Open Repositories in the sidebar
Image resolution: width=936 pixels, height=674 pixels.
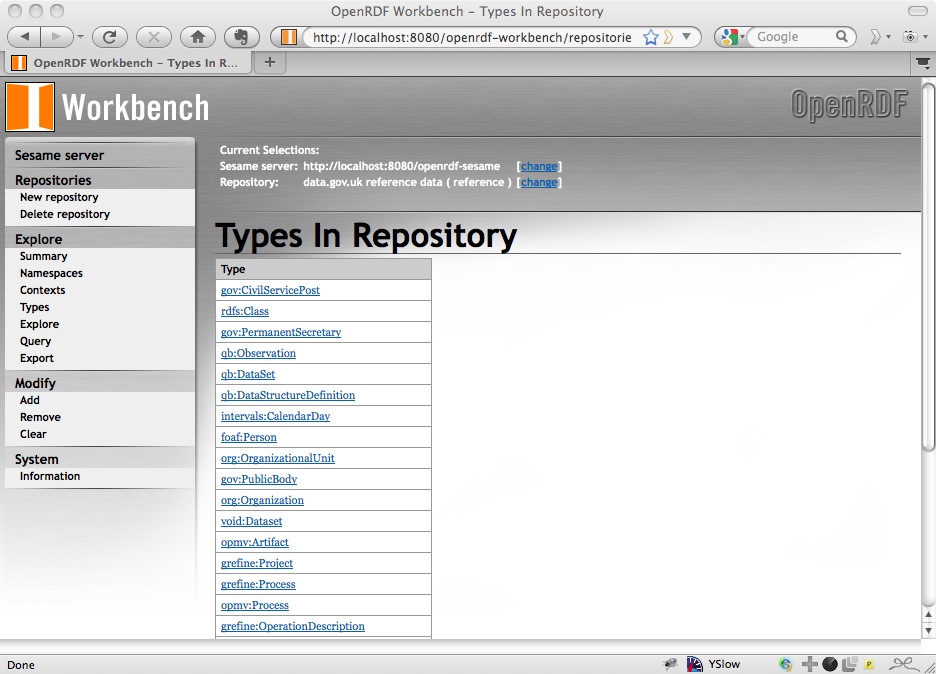[x=53, y=180]
